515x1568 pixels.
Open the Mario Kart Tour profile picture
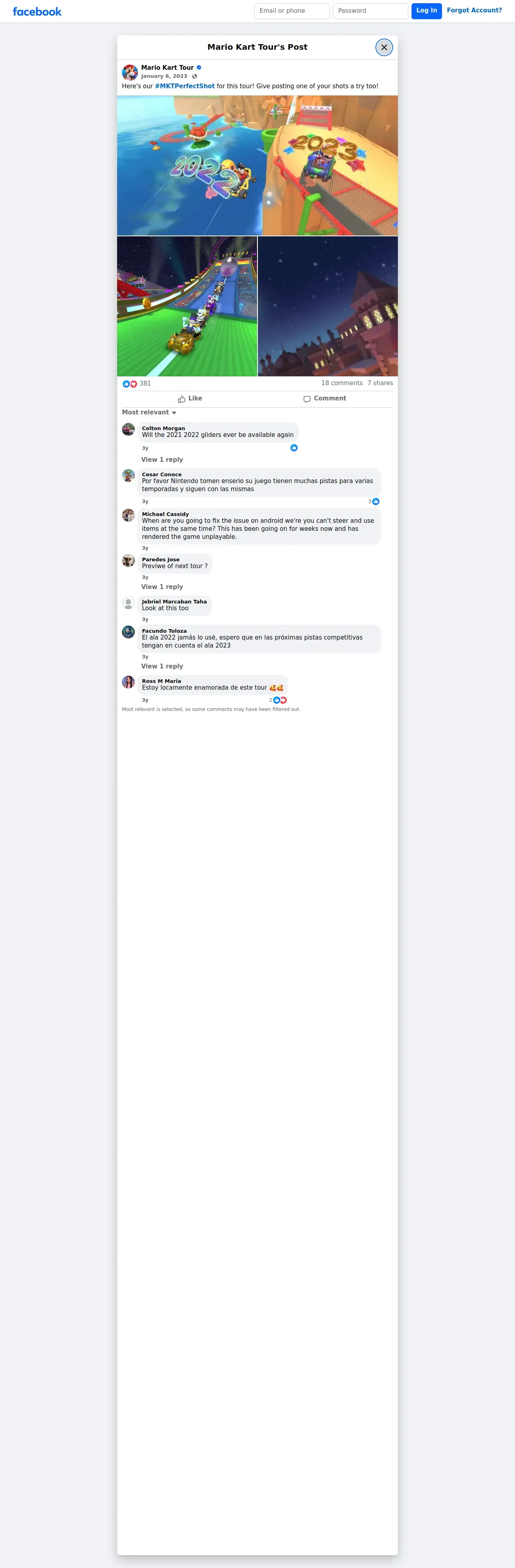(x=130, y=73)
